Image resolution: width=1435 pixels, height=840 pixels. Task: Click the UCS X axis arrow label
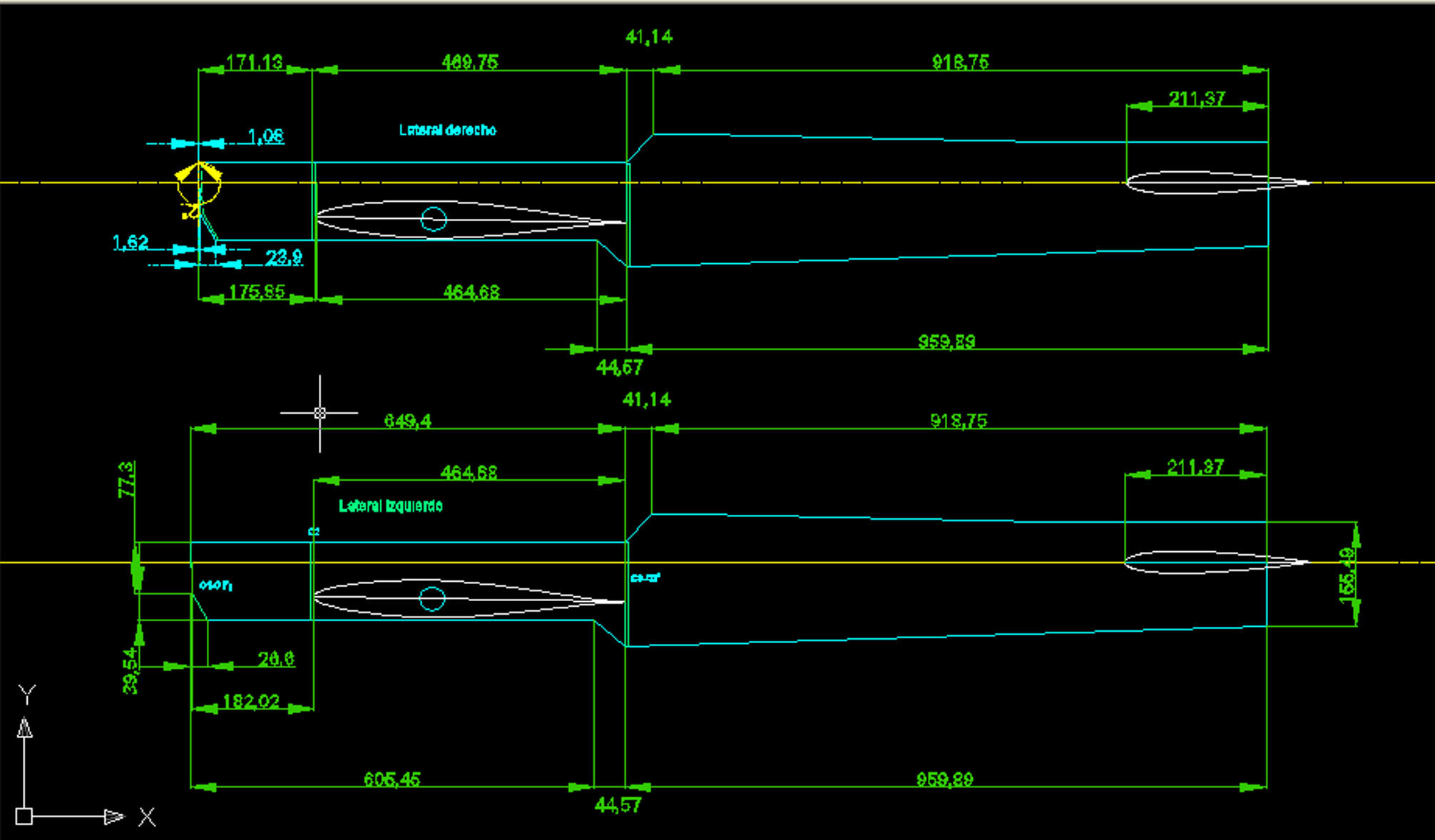(147, 816)
